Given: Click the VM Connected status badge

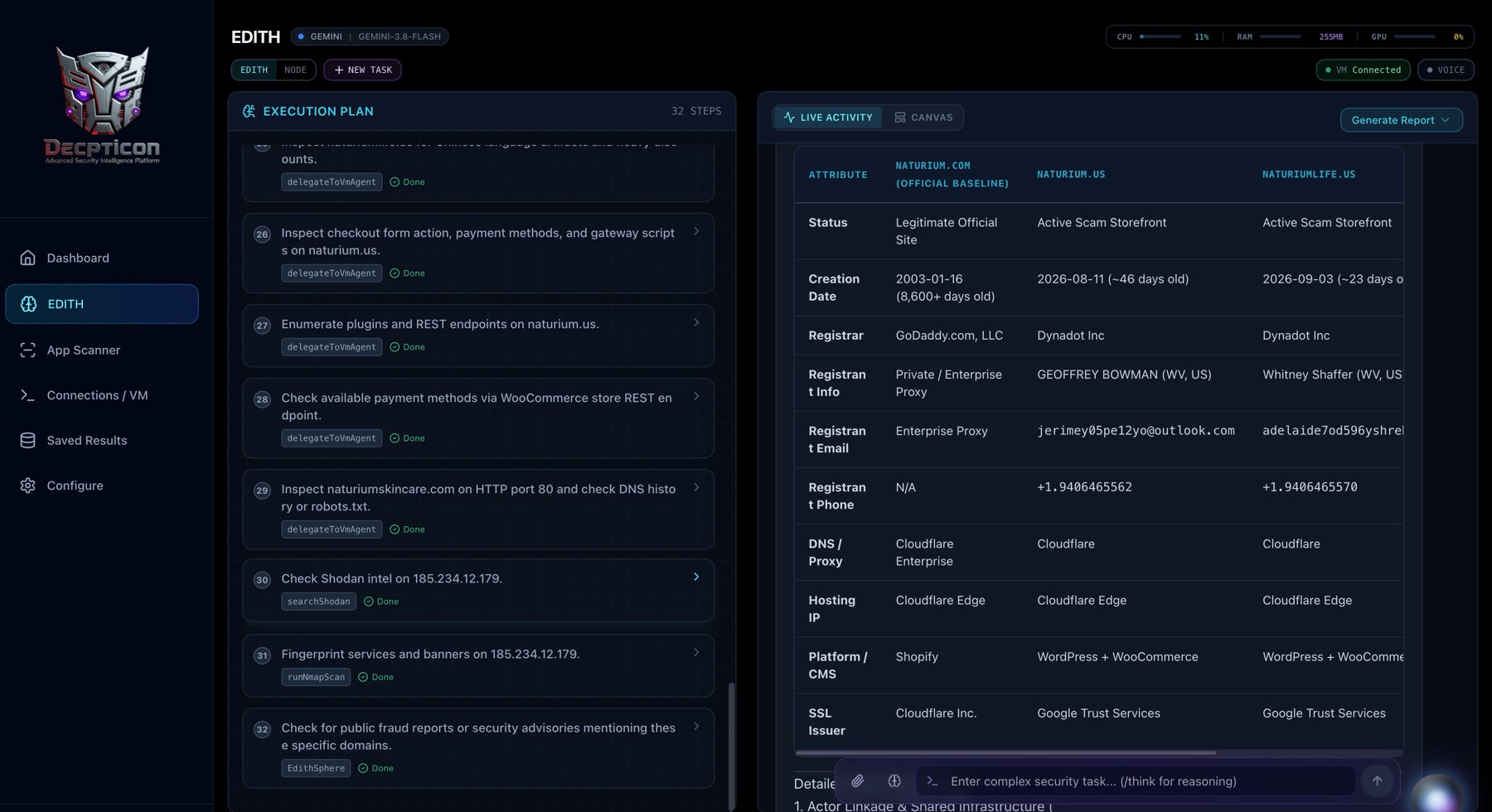Looking at the screenshot, I should point(1363,70).
